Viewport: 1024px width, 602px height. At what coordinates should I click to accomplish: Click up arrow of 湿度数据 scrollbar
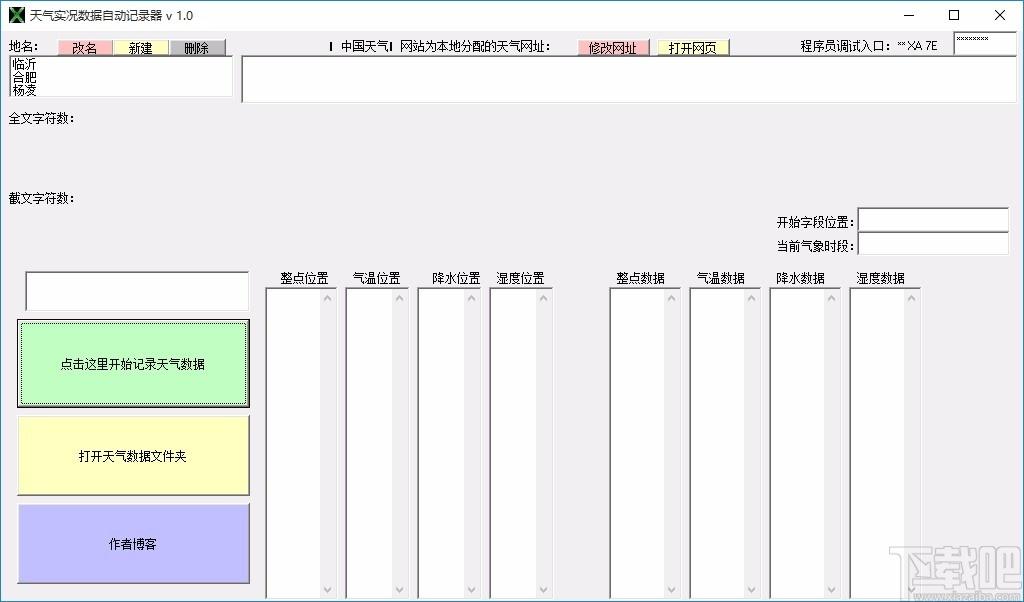[x=911, y=298]
